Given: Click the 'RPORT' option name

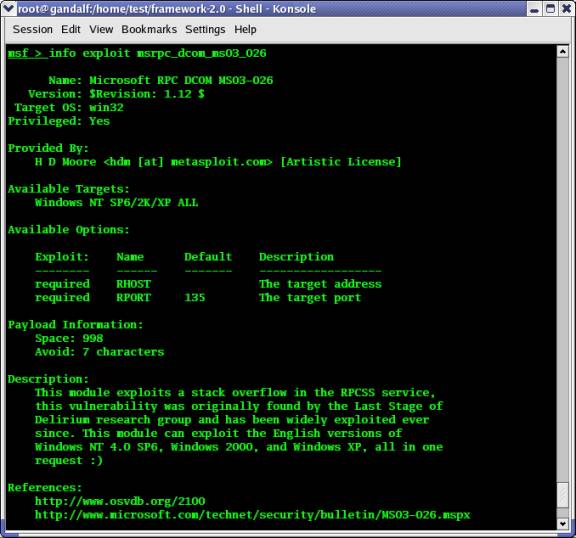Looking at the screenshot, I should pos(134,298).
